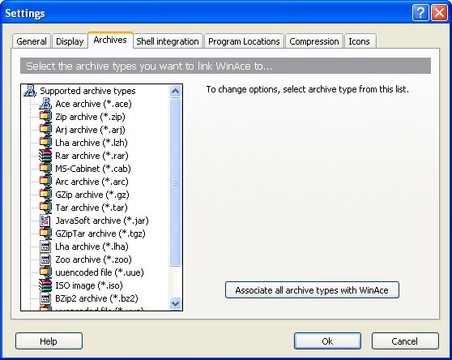Open the Icons tab
The height and width of the screenshot is (360, 452).
pyautogui.click(x=359, y=41)
